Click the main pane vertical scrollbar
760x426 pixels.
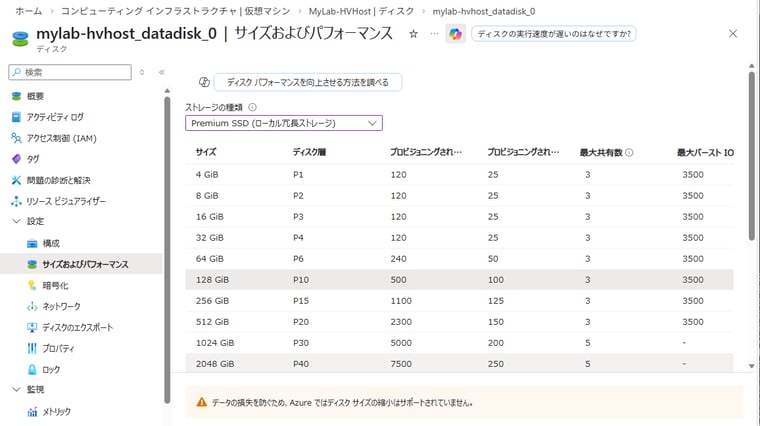click(x=751, y=155)
